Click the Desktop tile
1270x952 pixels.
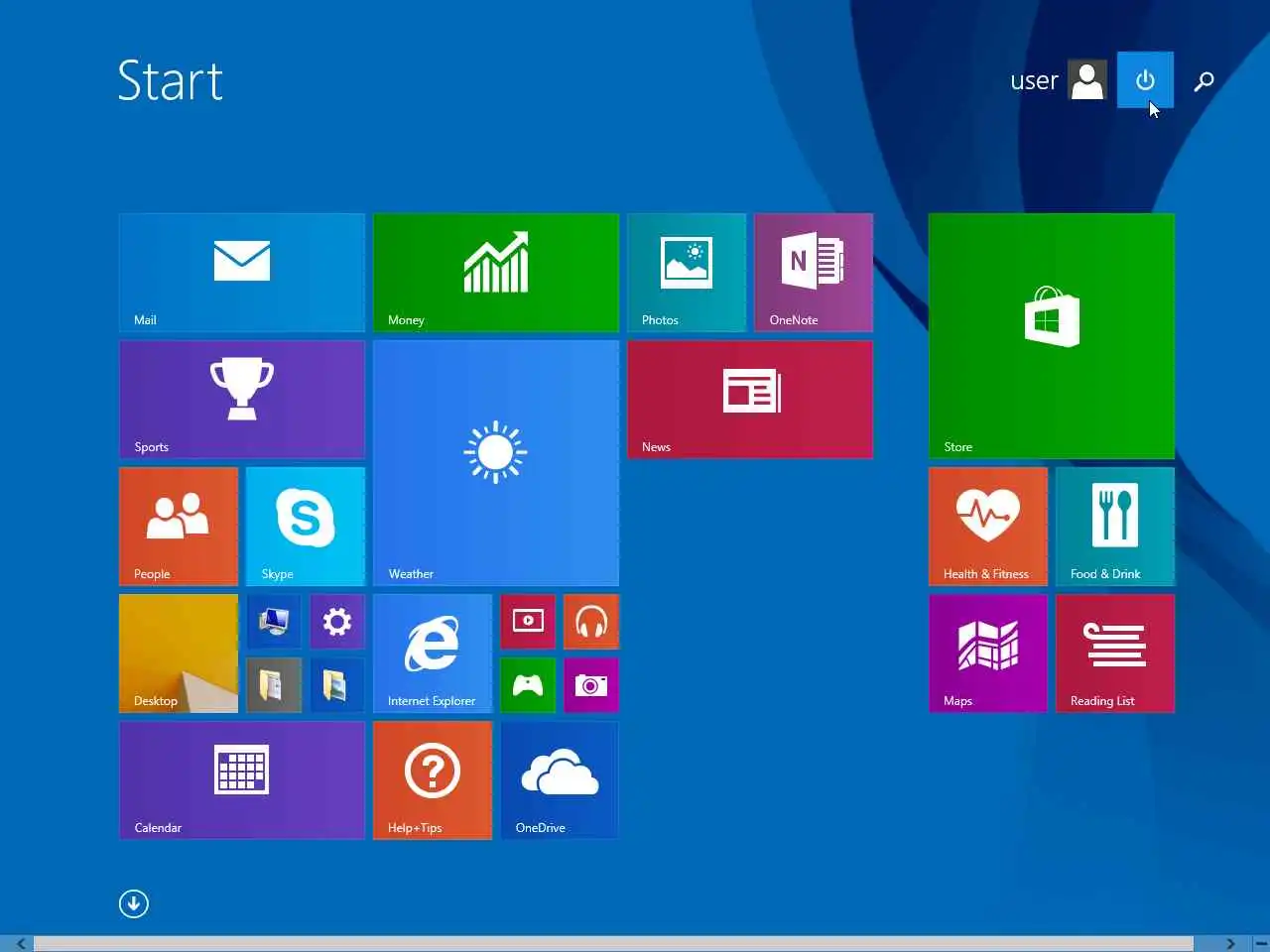pos(179,654)
